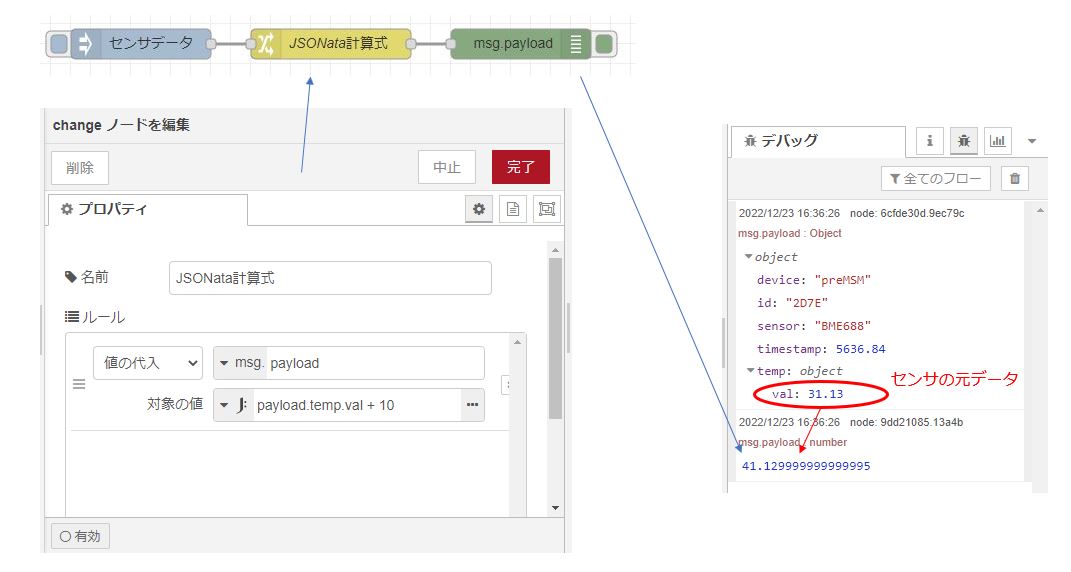This screenshot has width=1071, height=572.
Task: Open the 値の代入 rule action dropdown
Action: (148, 363)
